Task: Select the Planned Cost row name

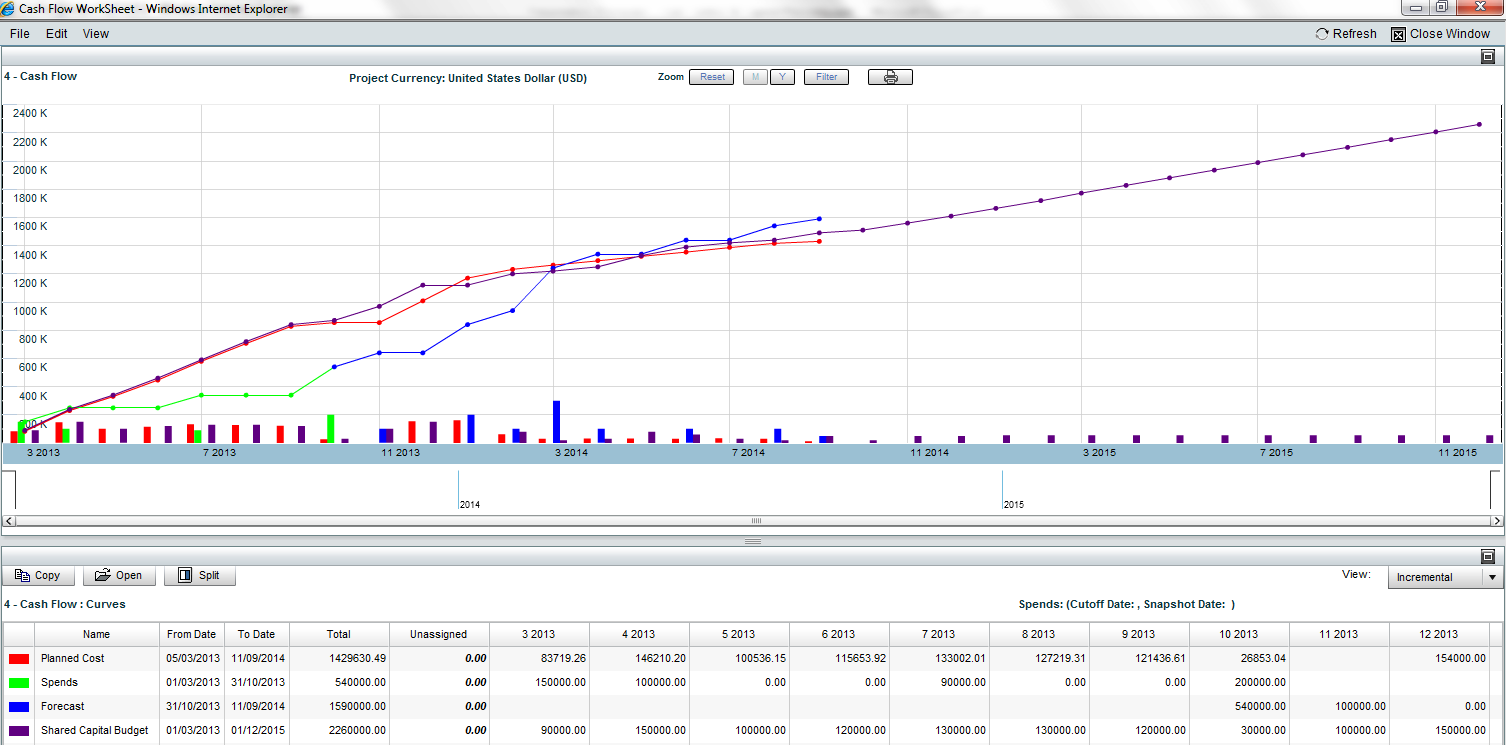Action: [x=72, y=659]
